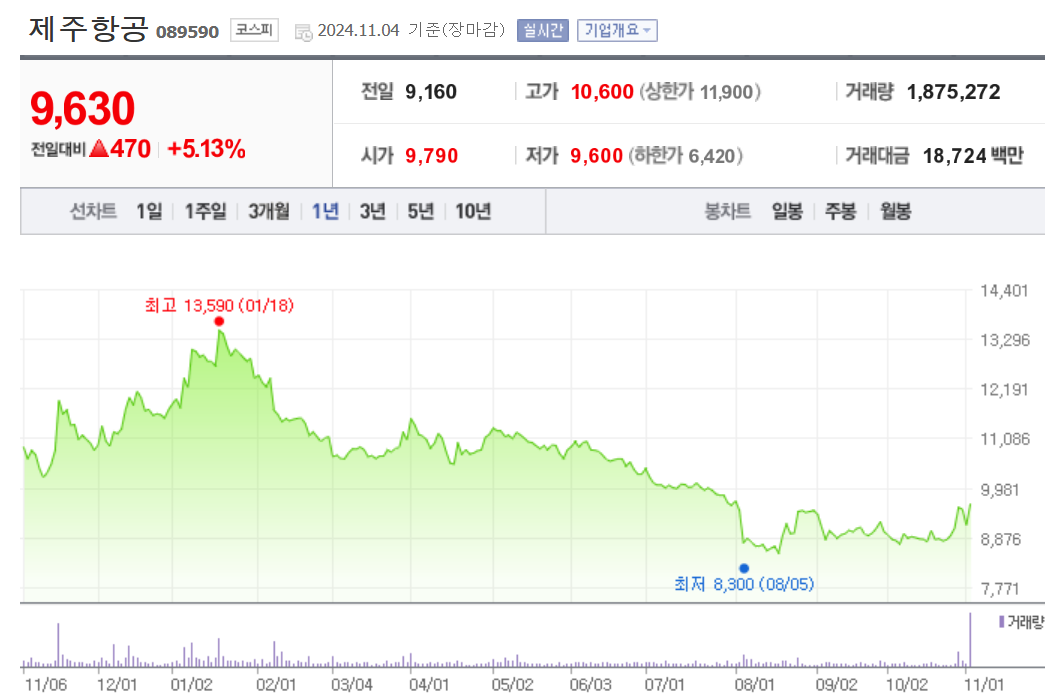Viewport: 1045px width, 694px height.
Task: Click the 거래량 value 1,875,272
Action: (953, 92)
